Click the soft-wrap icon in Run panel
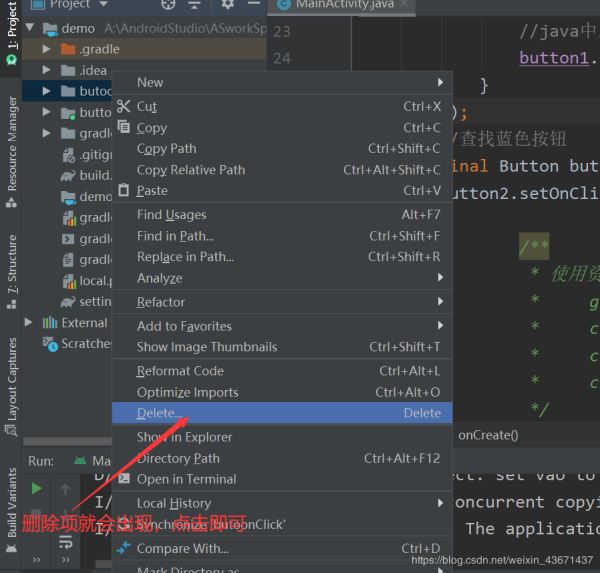 [65, 542]
